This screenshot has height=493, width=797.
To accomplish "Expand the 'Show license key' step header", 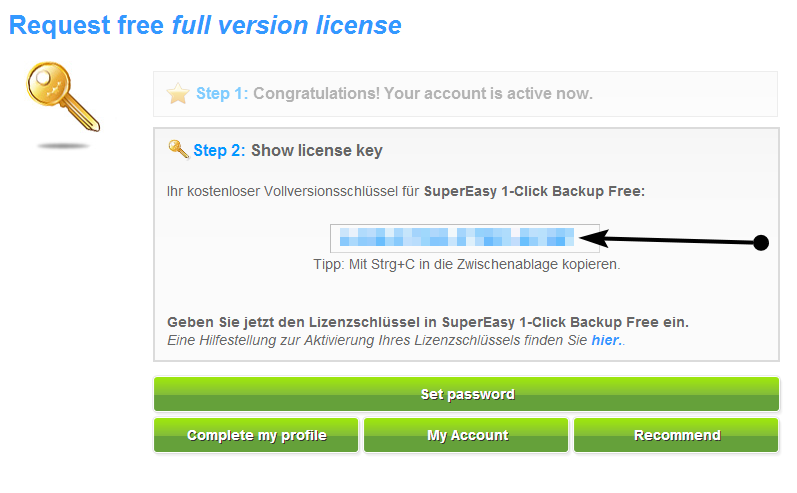I will point(316,151).
